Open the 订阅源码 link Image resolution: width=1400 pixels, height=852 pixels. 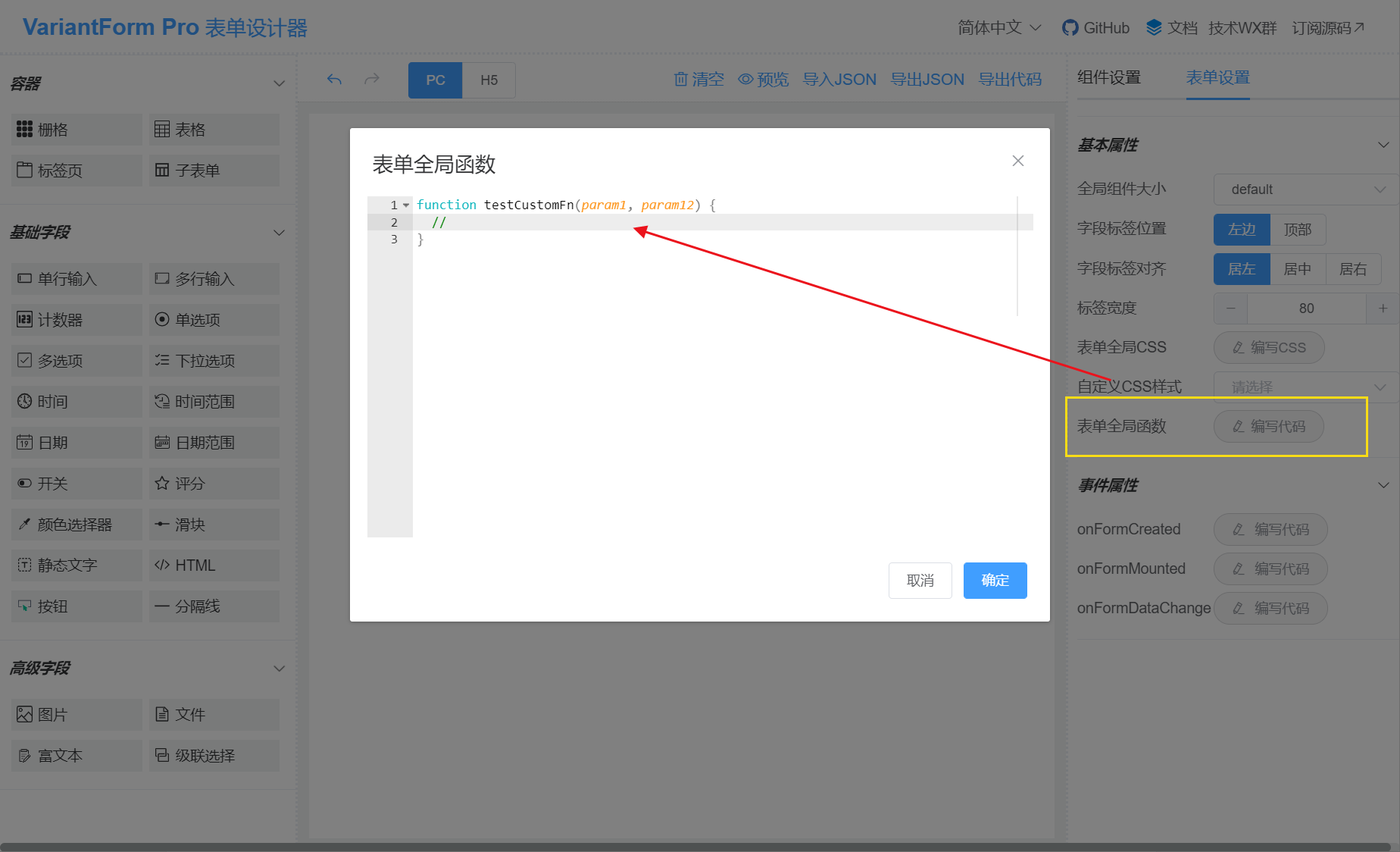(1328, 28)
